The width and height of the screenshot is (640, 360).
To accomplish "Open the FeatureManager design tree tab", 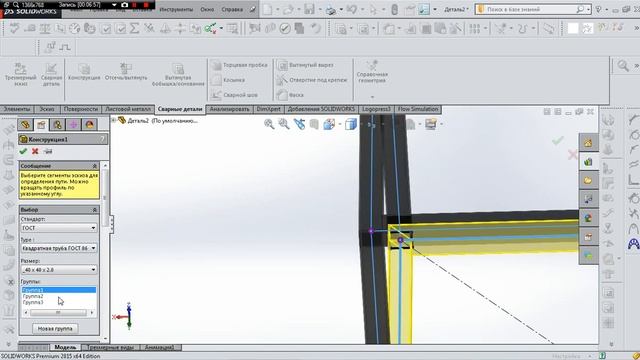I will click(25, 124).
